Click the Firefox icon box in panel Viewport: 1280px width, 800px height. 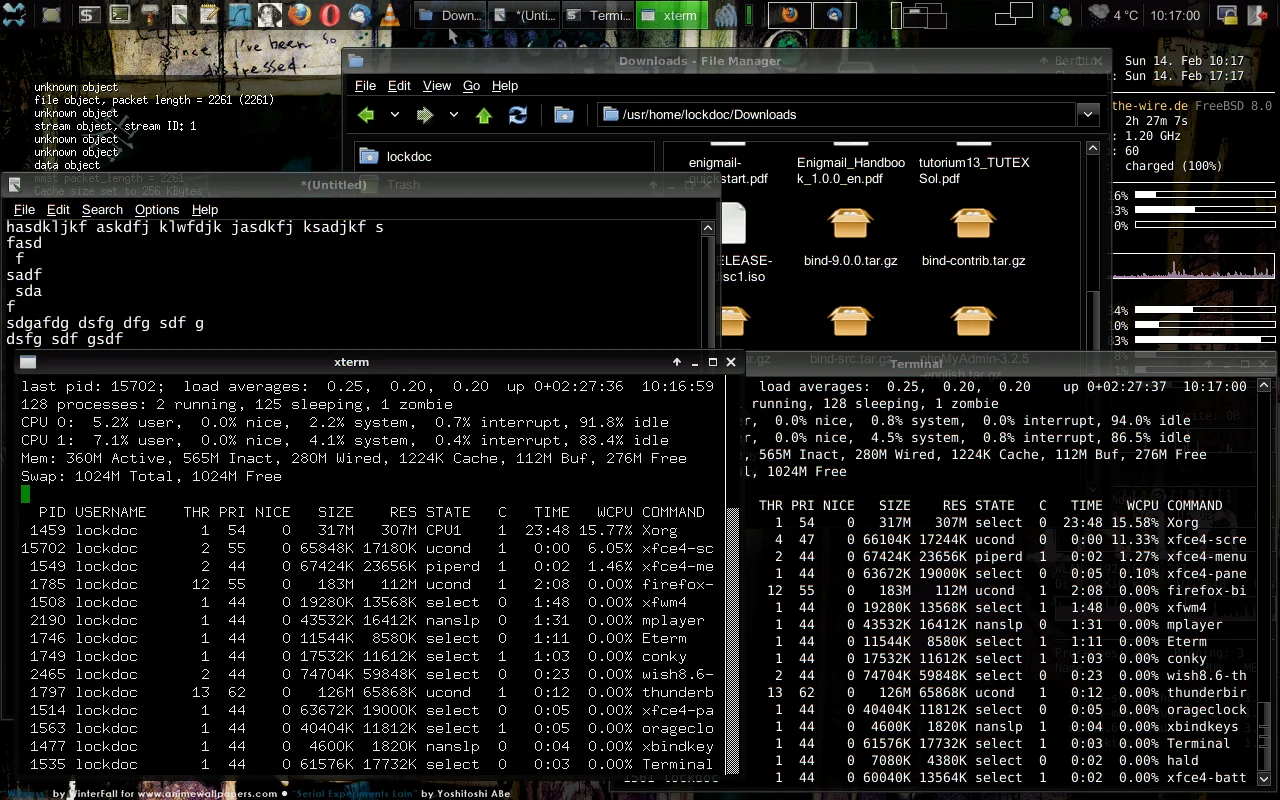coord(790,15)
